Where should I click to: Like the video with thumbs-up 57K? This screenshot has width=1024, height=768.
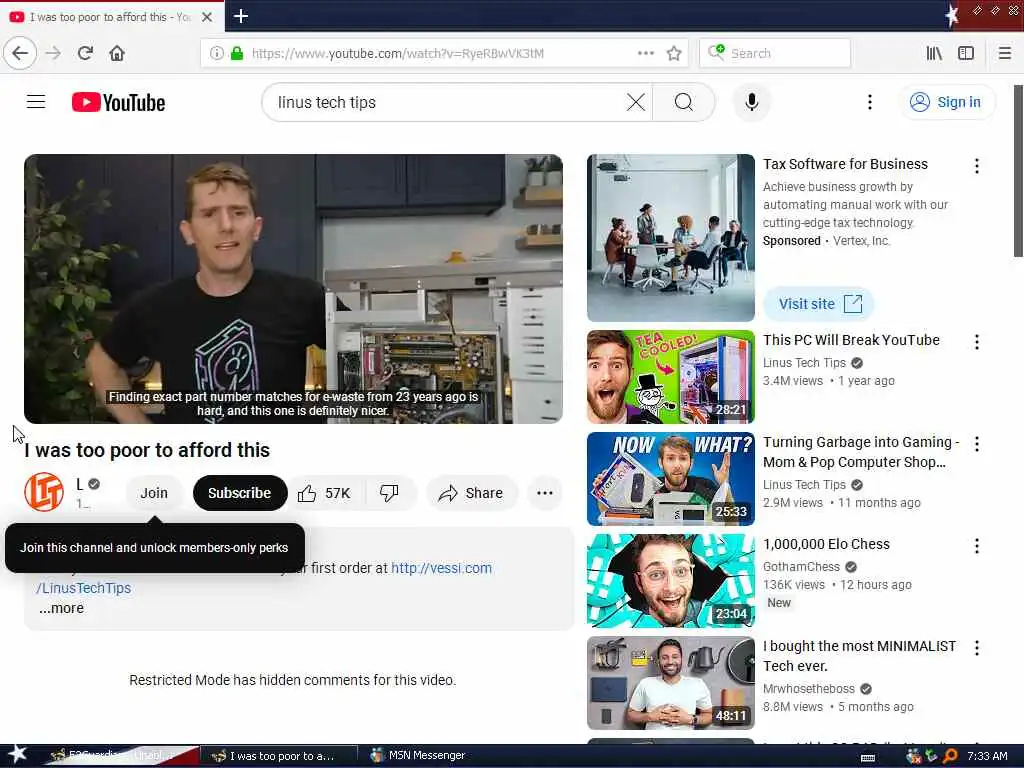point(325,493)
